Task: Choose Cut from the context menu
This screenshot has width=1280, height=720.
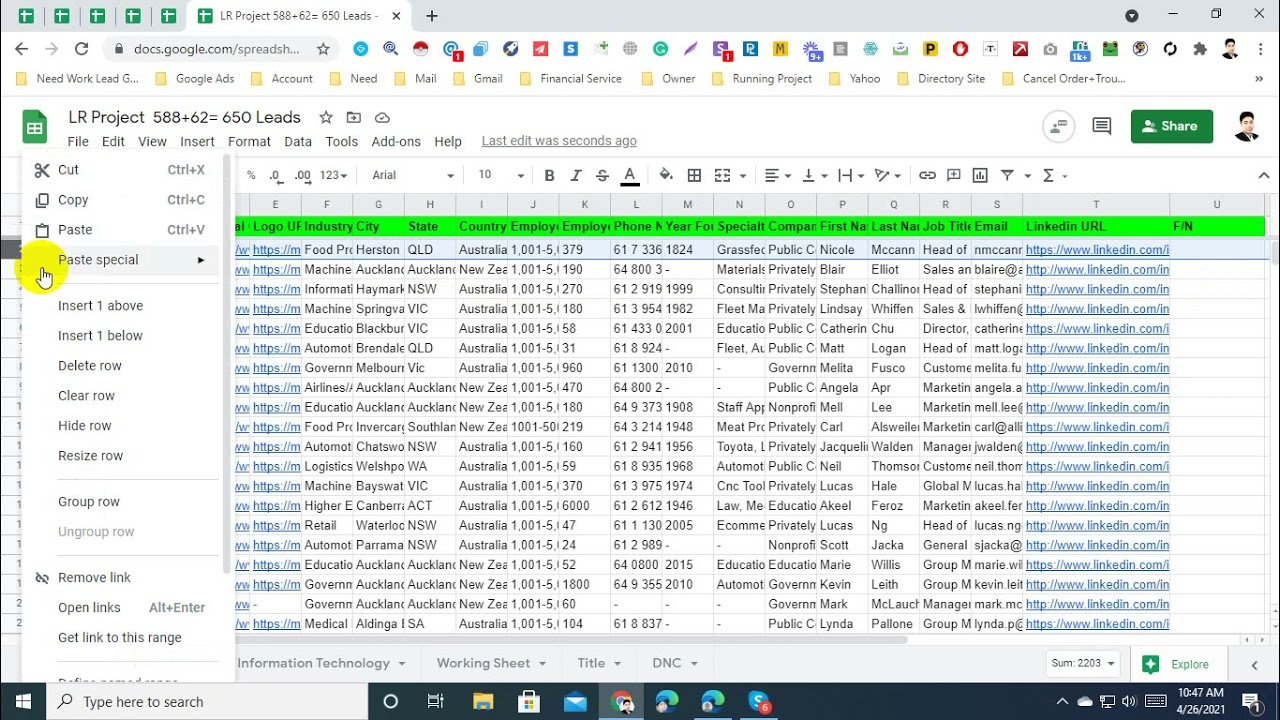Action: [120, 170]
